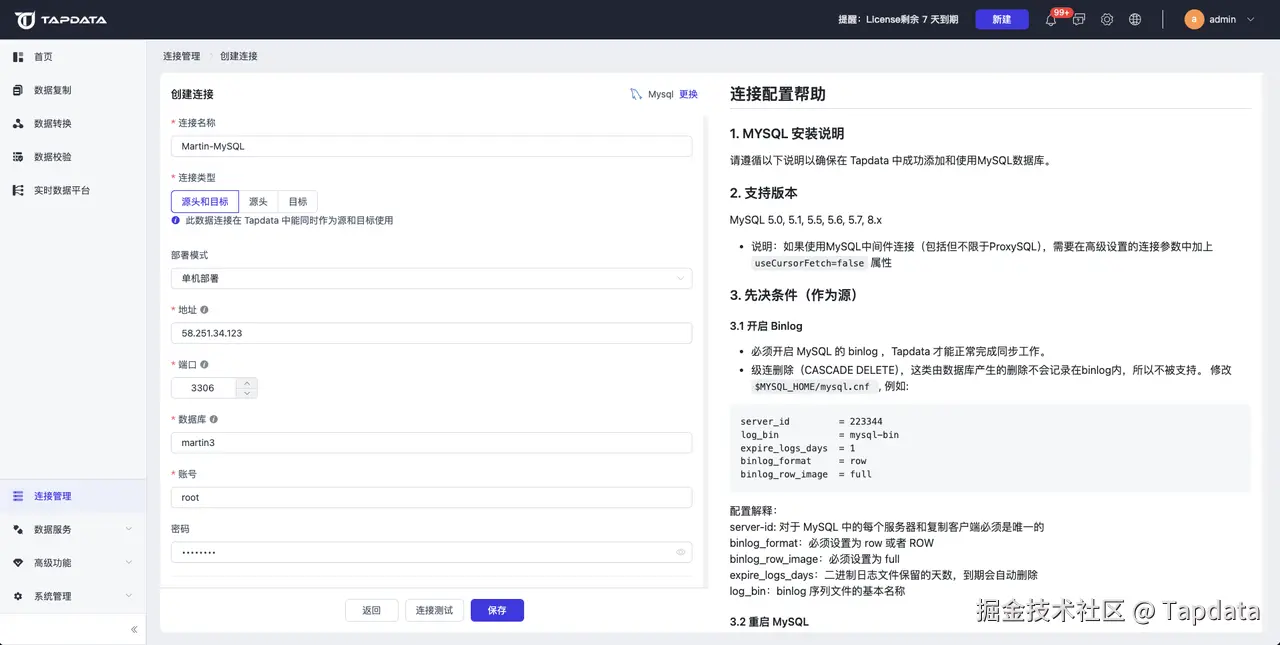Screen dimensions: 1280x645
Task: Expand the admin user dropdown arrow
Action: click(x=1251, y=20)
